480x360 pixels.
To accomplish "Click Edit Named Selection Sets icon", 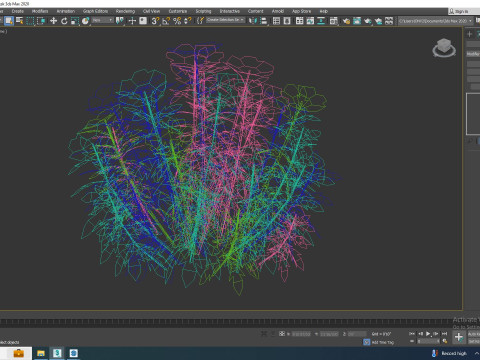I will [x=200, y=21].
